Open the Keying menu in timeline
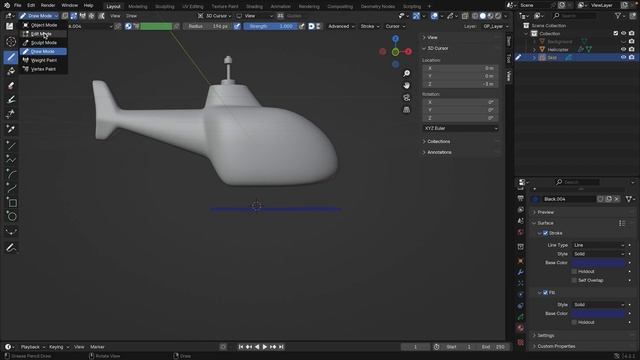The height and width of the screenshot is (360, 640). 59,347
